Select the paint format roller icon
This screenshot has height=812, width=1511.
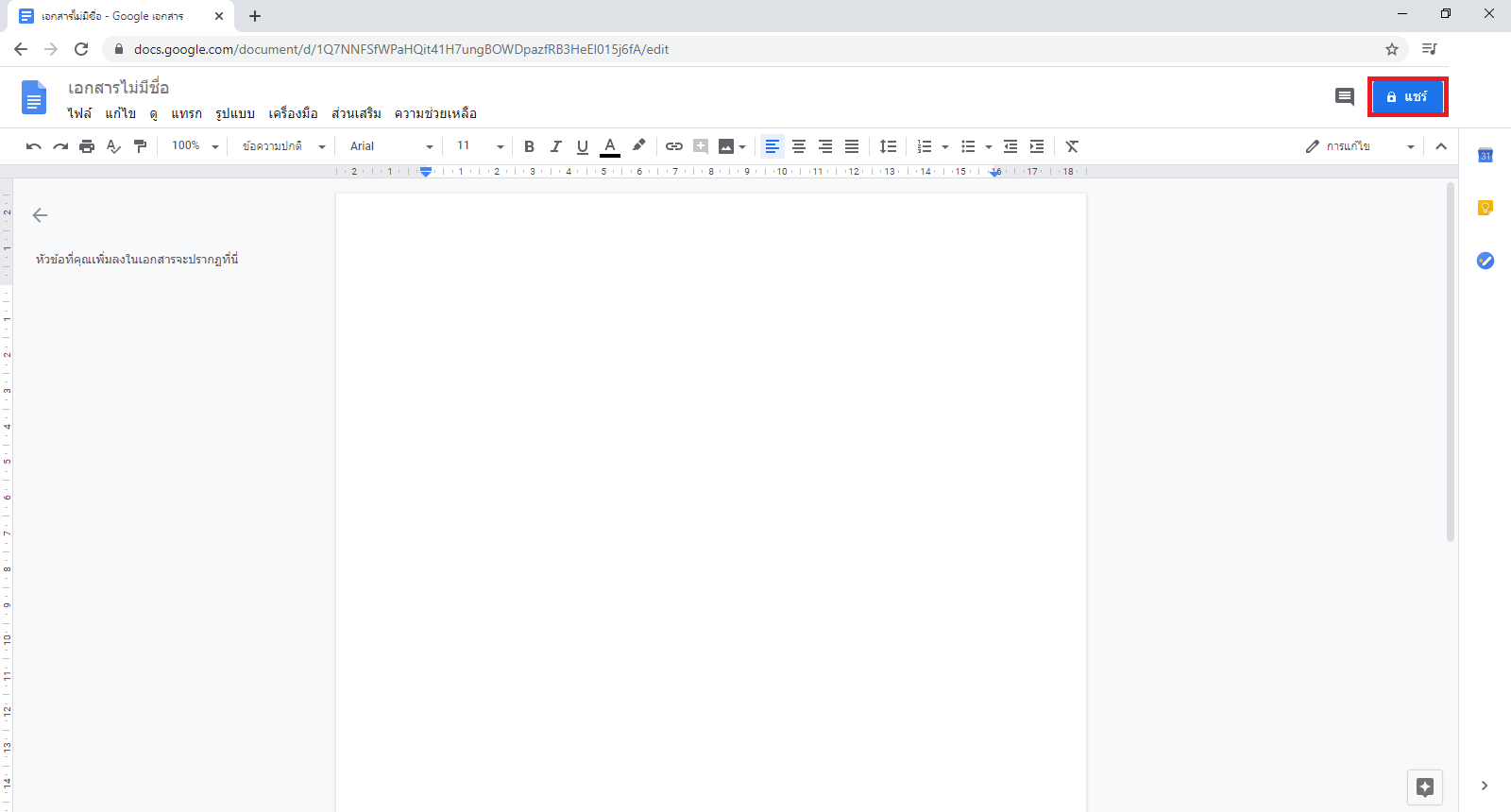(140, 146)
